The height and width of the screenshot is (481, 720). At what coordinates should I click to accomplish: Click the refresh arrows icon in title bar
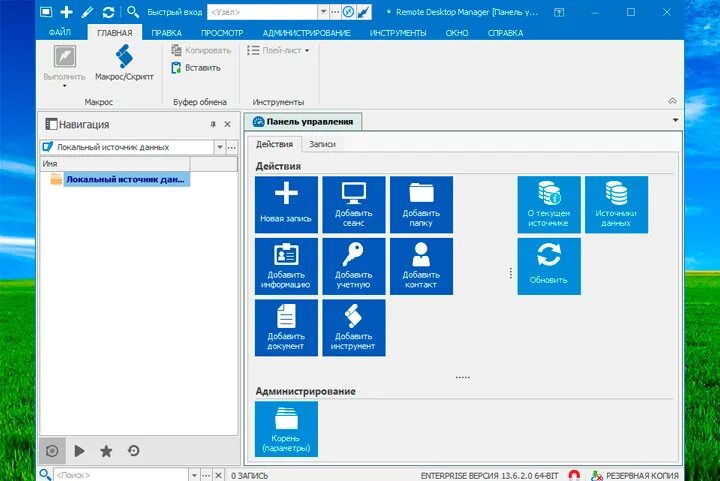pyautogui.click(x=108, y=12)
